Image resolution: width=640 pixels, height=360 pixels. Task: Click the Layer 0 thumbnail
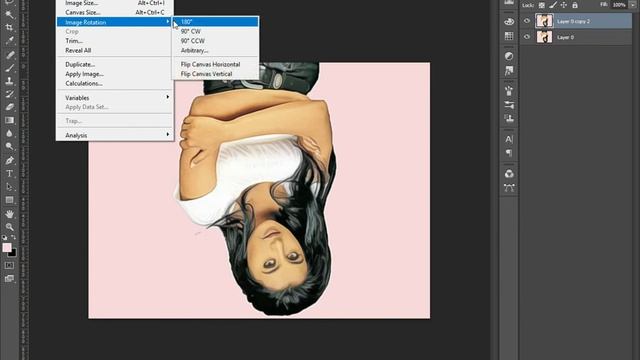pyautogui.click(x=544, y=37)
